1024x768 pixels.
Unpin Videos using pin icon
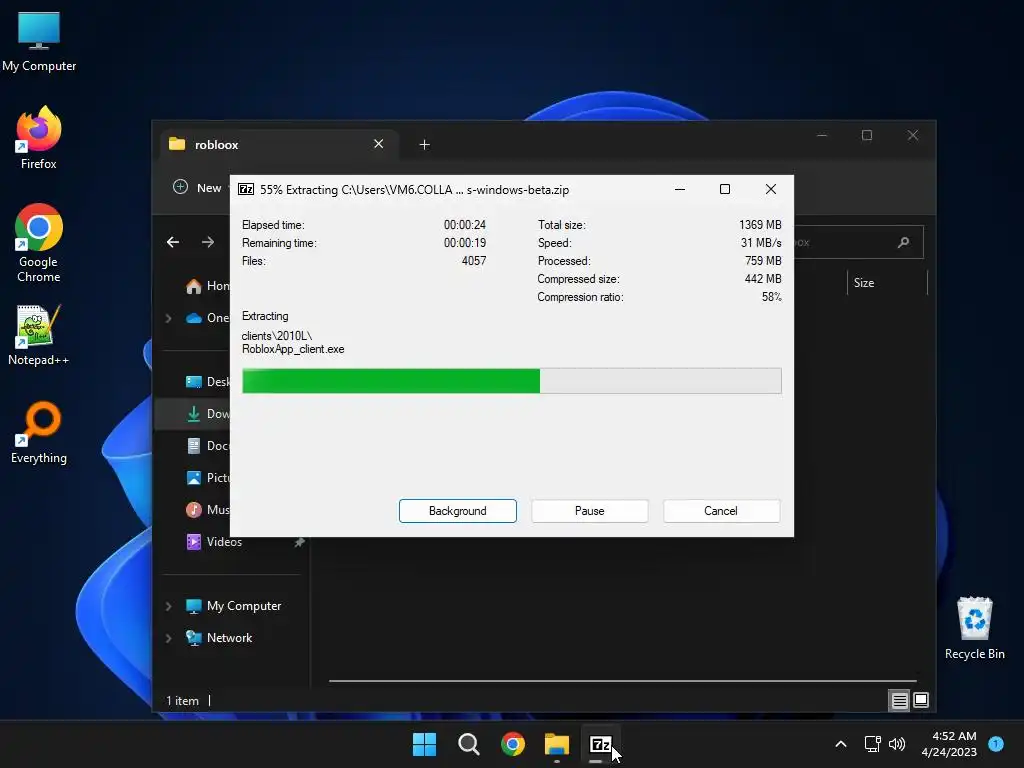(299, 542)
